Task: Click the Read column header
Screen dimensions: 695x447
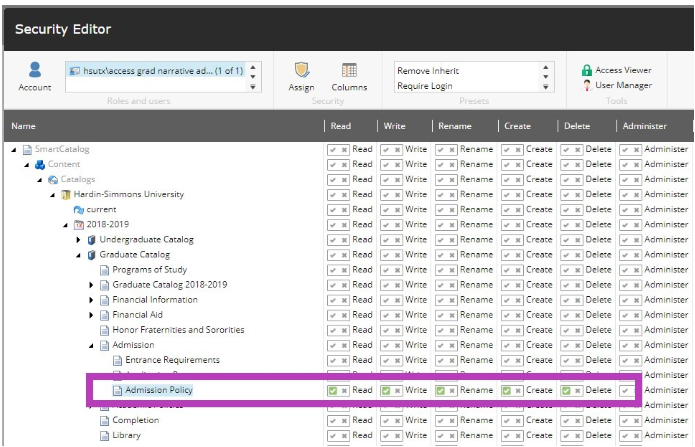Action: click(340, 126)
